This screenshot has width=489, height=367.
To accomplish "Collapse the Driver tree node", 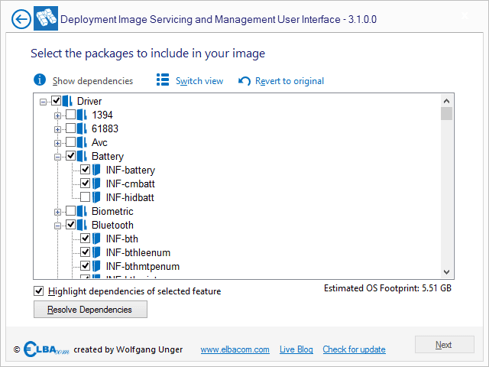I will click(43, 102).
